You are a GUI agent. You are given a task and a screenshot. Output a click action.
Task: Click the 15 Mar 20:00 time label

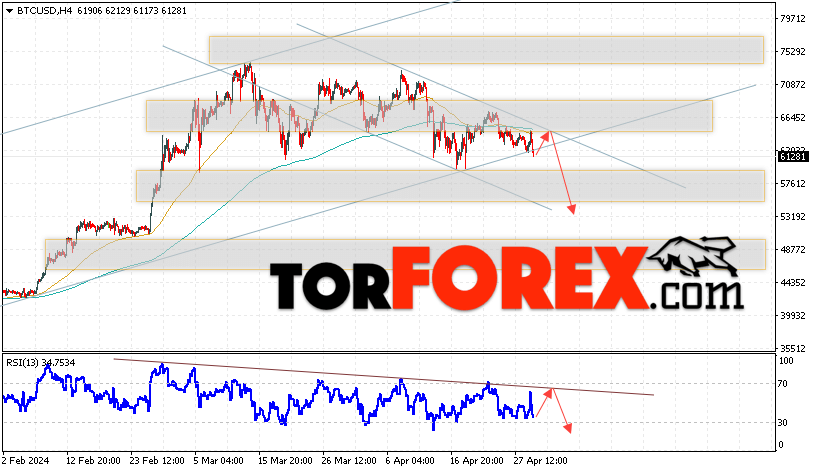tap(285, 461)
